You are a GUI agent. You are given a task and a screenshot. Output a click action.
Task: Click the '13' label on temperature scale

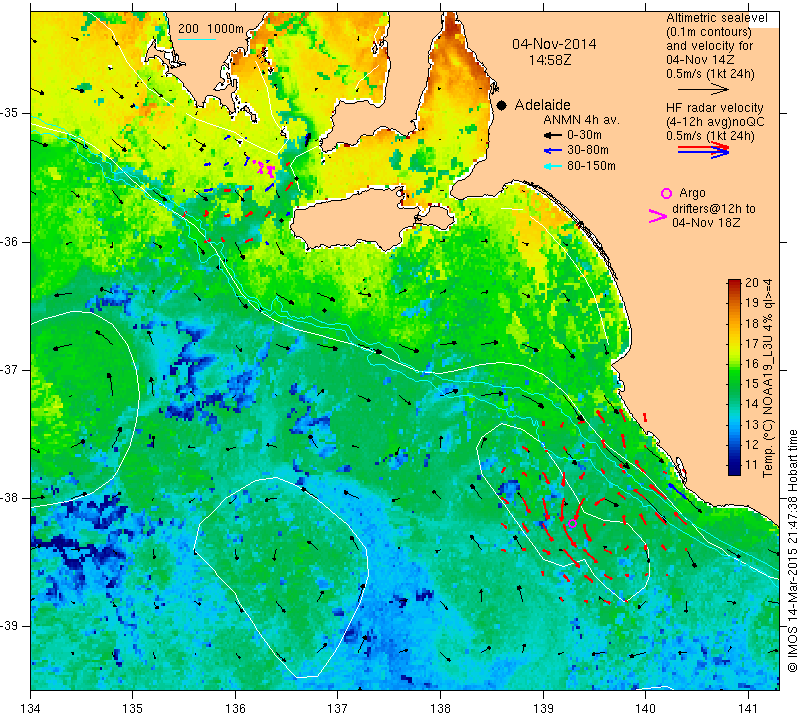click(x=752, y=425)
